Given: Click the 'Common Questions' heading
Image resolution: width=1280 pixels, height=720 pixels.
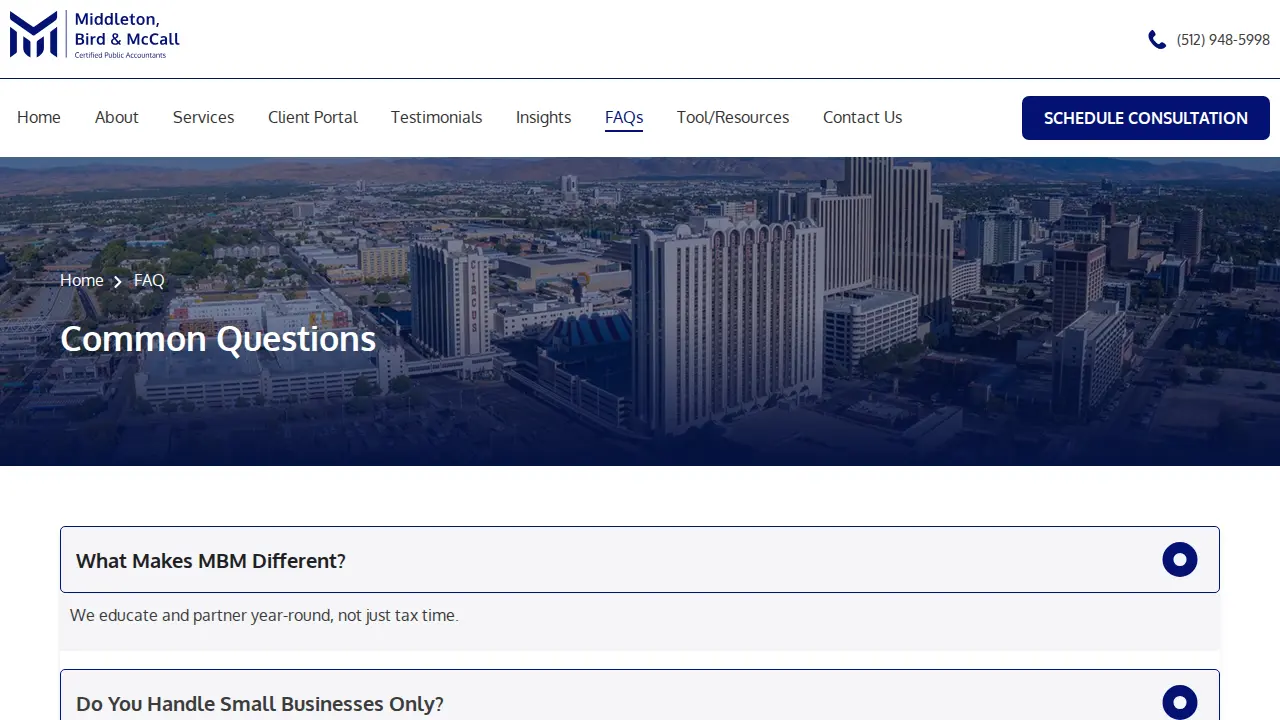Looking at the screenshot, I should pyautogui.click(x=218, y=339).
